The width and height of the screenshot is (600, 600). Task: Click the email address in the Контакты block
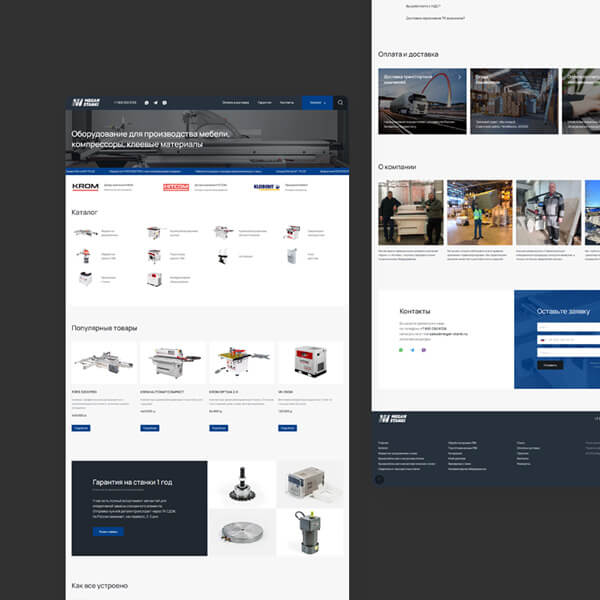click(x=448, y=334)
